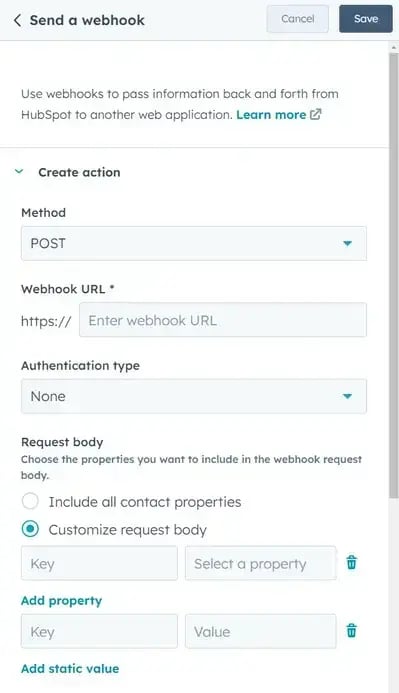
Task: Go back using the arrow beside Send a webhook
Action: pyautogui.click(x=17, y=20)
